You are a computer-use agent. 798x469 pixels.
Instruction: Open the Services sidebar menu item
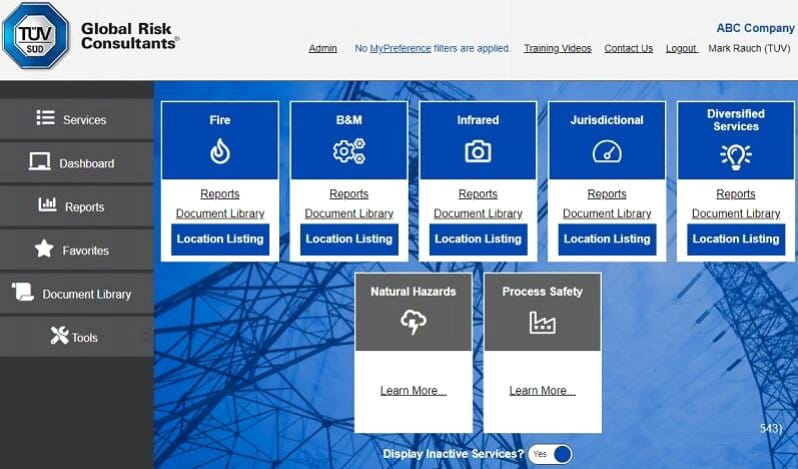coord(76,119)
